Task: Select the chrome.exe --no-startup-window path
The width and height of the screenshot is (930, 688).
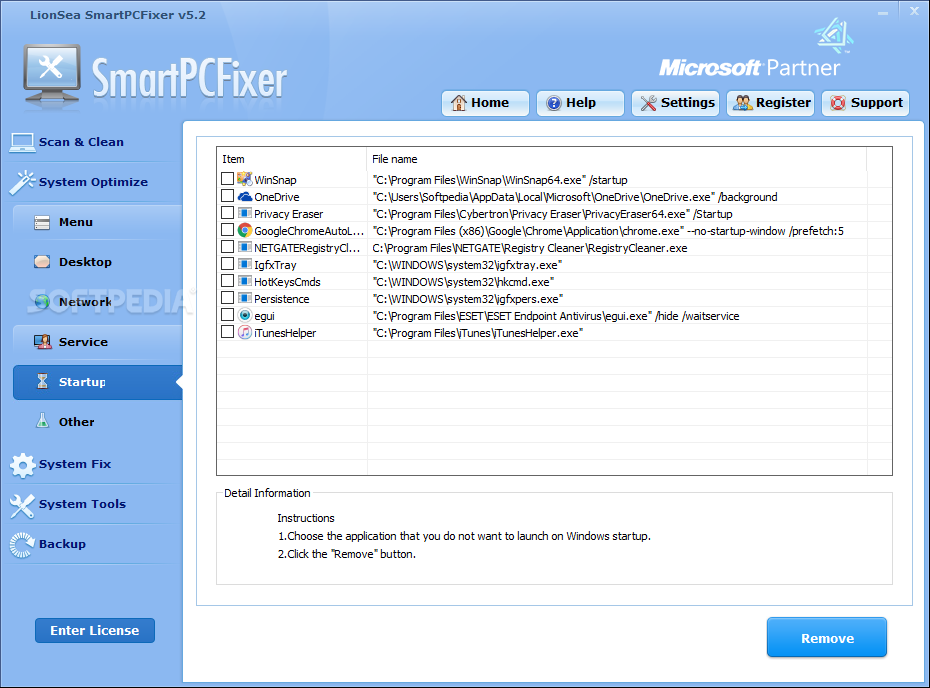Action: (x=608, y=231)
